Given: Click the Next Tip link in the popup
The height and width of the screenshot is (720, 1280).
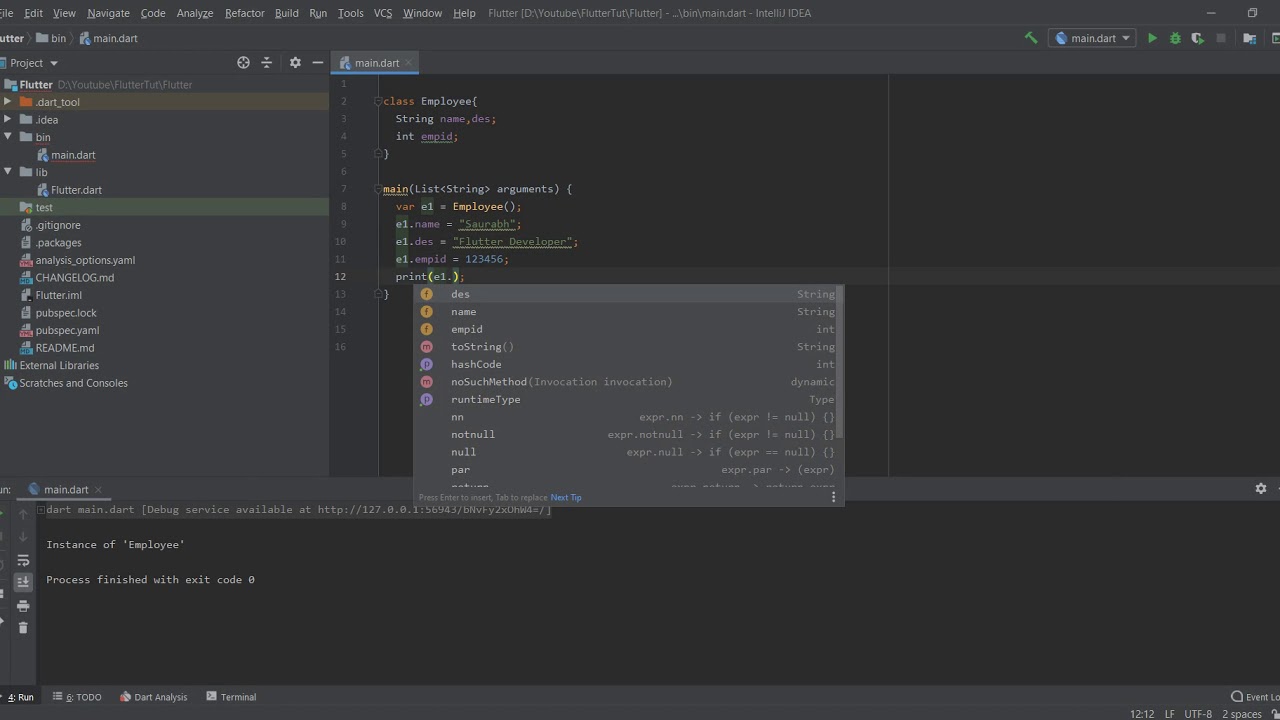Looking at the screenshot, I should pyautogui.click(x=566, y=498).
